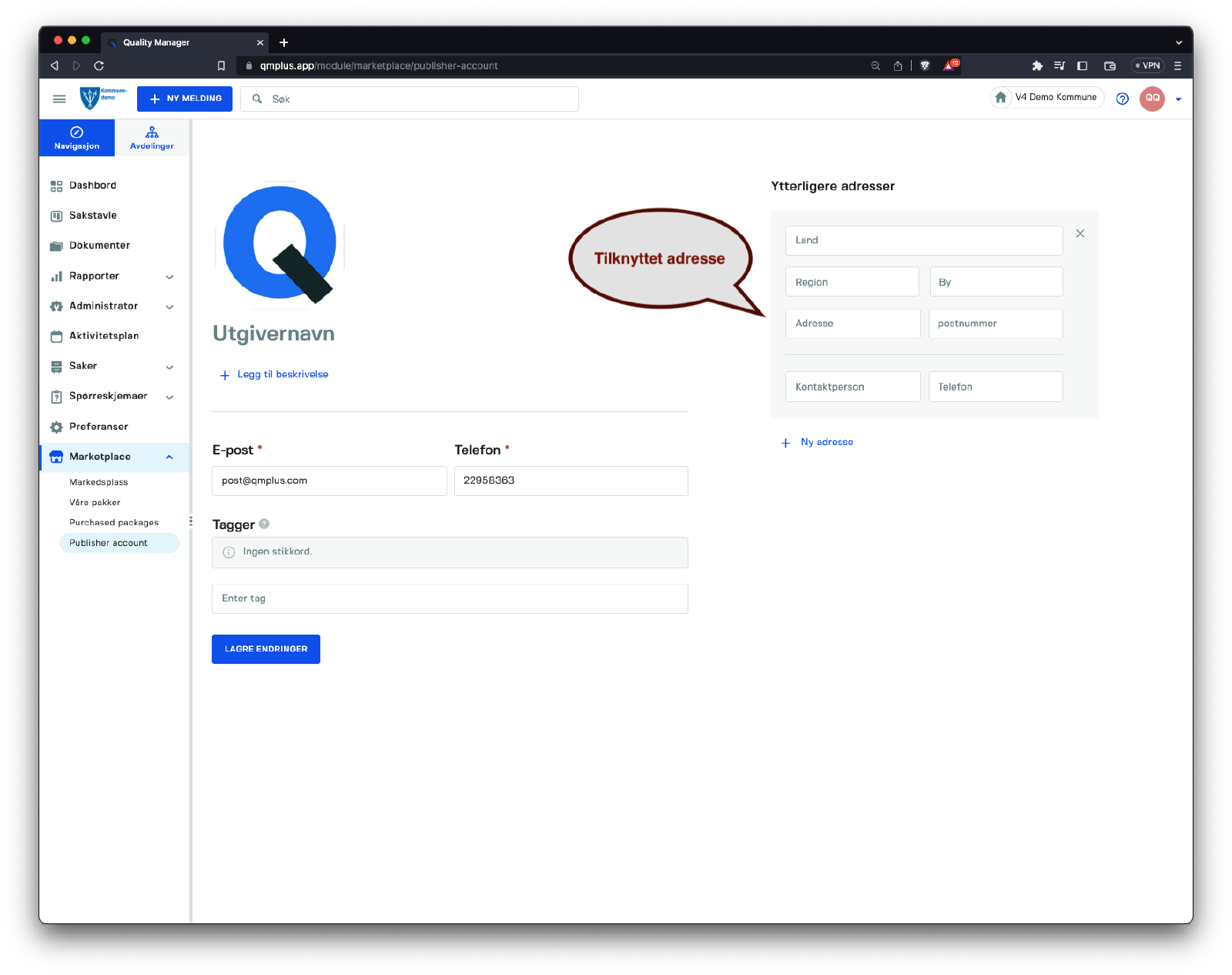This screenshot has height=975, width=1232.
Task: Click the browser reload icon
Action: pyautogui.click(x=99, y=65)
